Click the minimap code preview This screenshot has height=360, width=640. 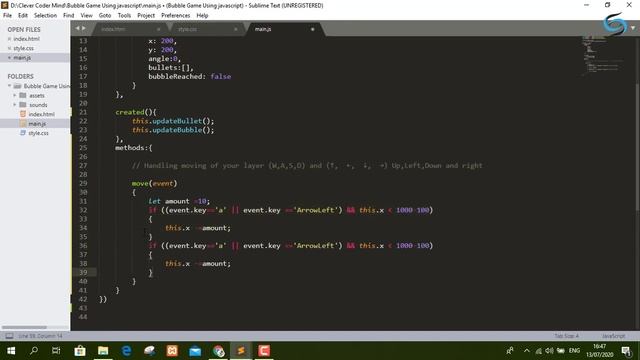click(602, 55)
